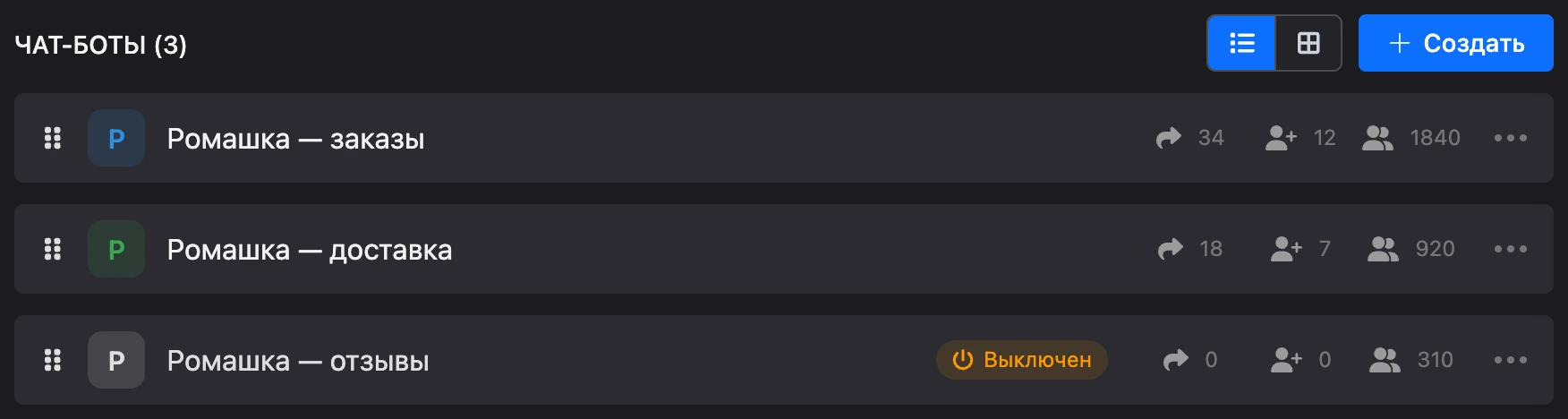Screen dimensions: 1568x419
Task: Grab drag handle of Ромашка — заказы
Action: coord(53,138)
